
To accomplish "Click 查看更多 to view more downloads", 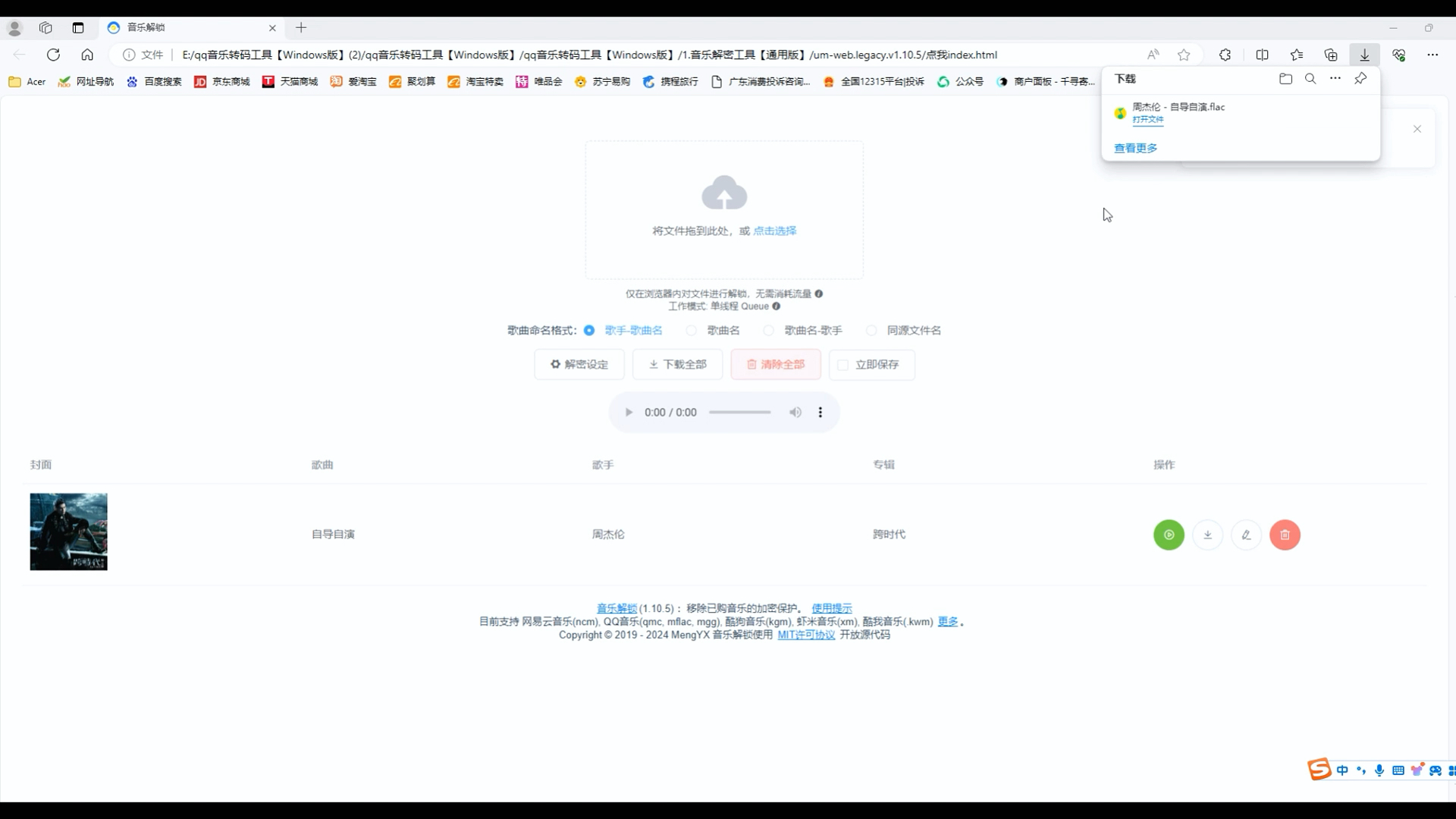I will coord(1136,148).
